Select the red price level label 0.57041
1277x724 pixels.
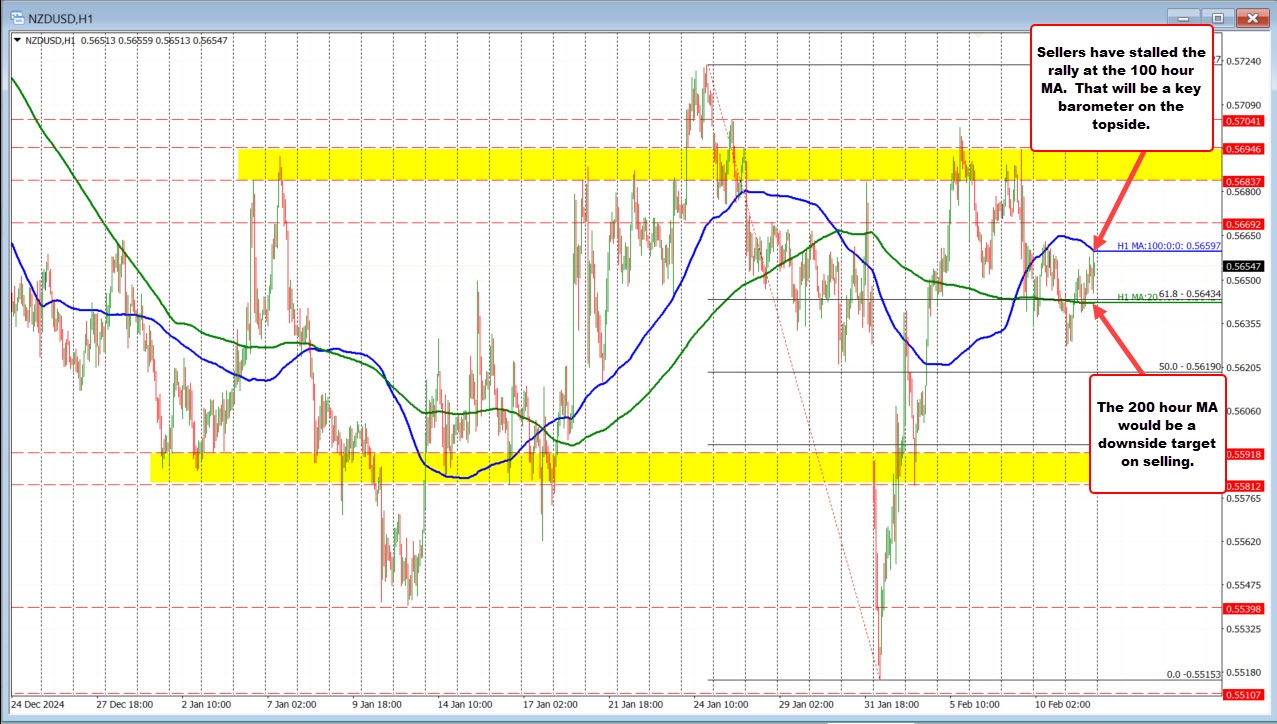1244,119
